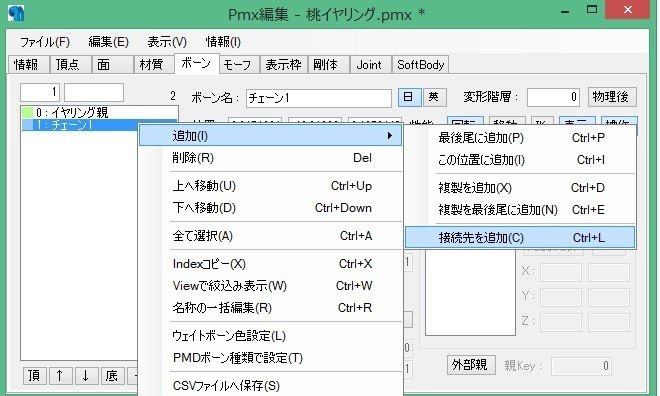660x396 pixels.
Task: Click the 親Key value field
Action: (x=581, y=366)
